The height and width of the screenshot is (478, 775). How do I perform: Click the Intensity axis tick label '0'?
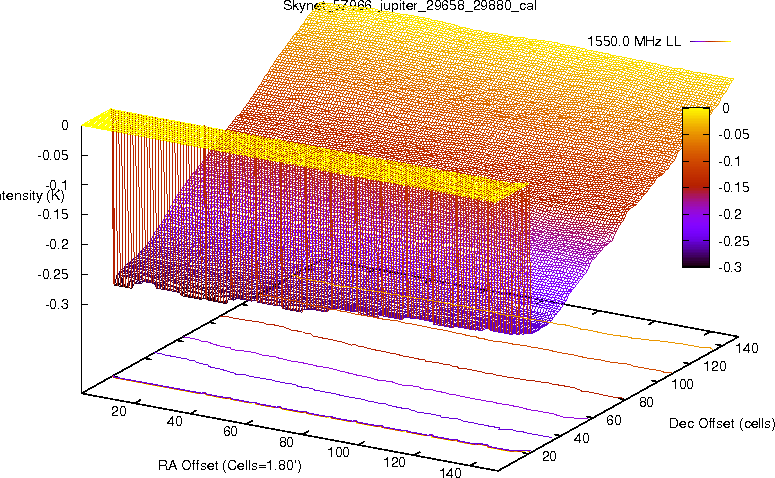click(x=65, y=126)
